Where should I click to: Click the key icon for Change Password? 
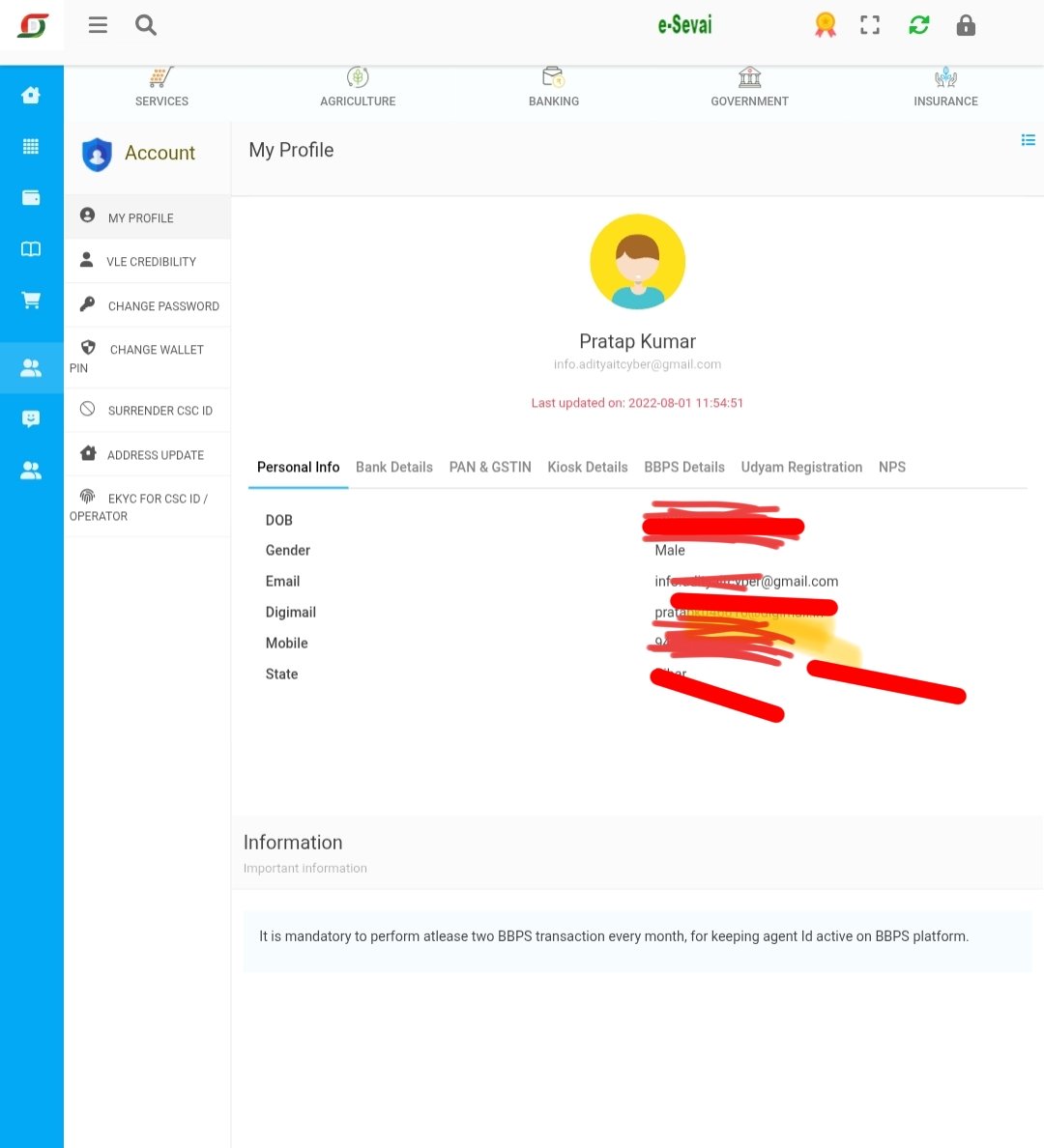[87, 303]
